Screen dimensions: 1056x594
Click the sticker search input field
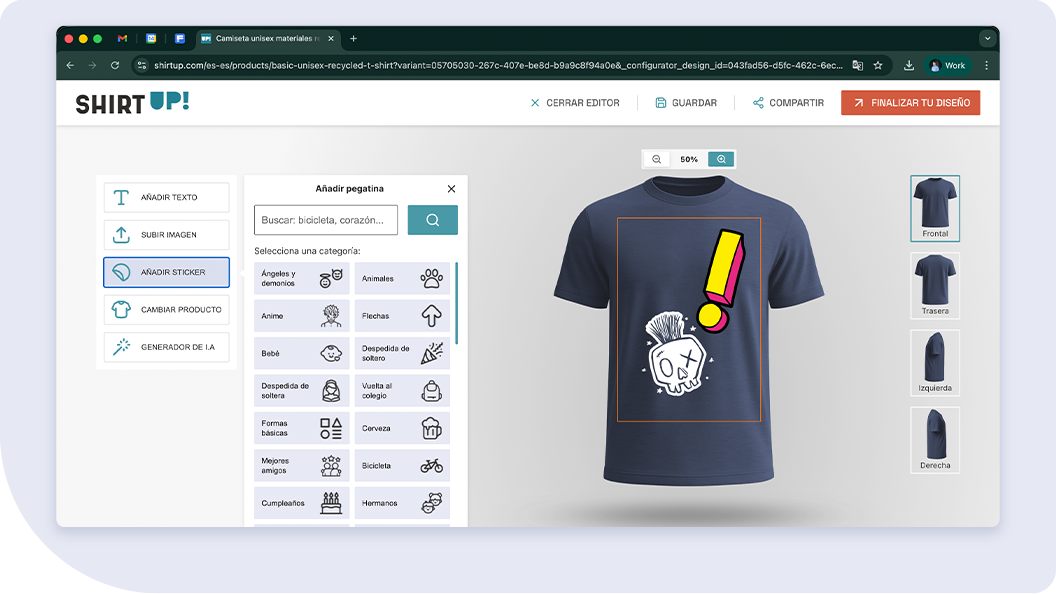(x=326, y=220)
